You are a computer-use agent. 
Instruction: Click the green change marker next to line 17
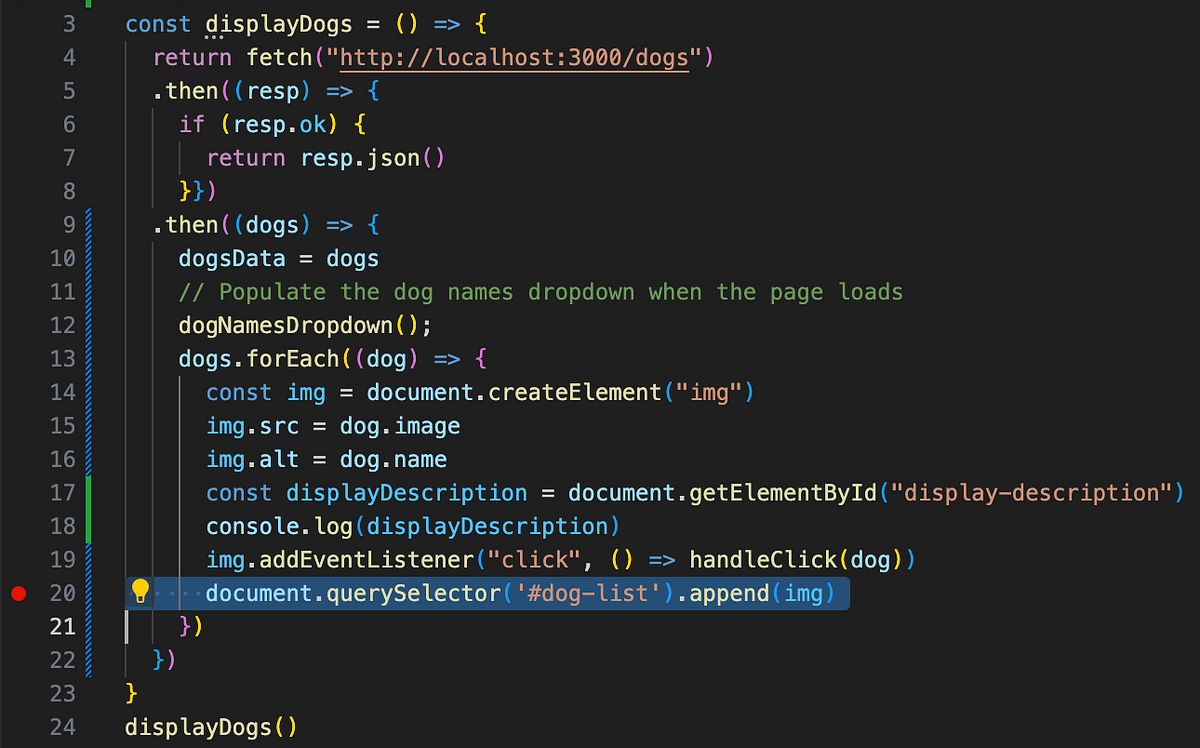pyautogui.click(x=90, y=492)
